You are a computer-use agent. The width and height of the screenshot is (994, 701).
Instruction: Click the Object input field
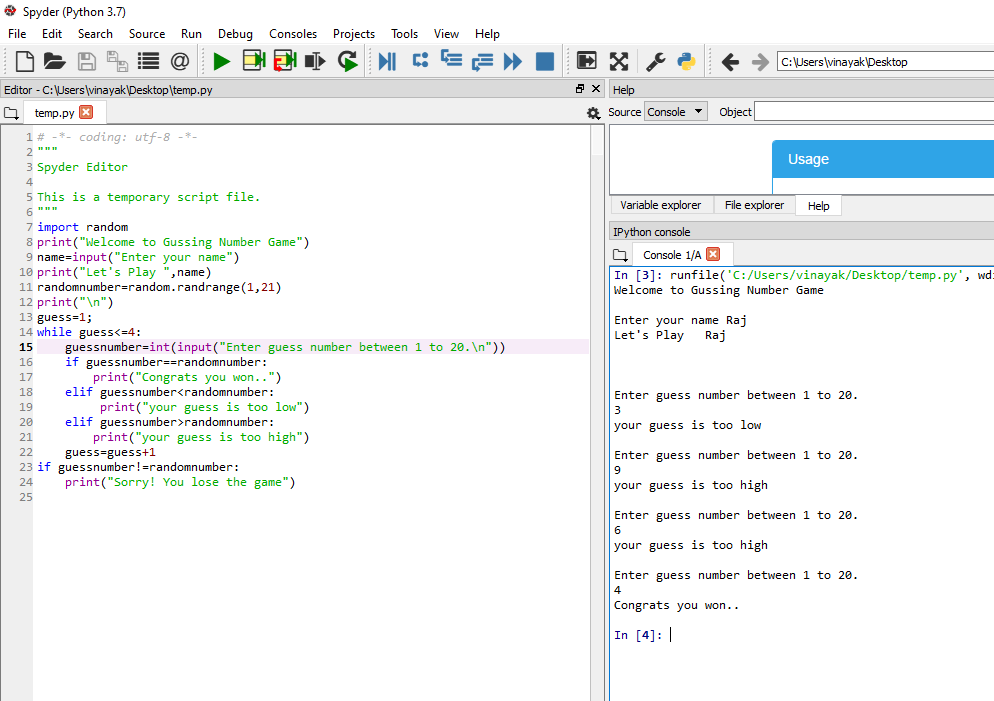874,112
